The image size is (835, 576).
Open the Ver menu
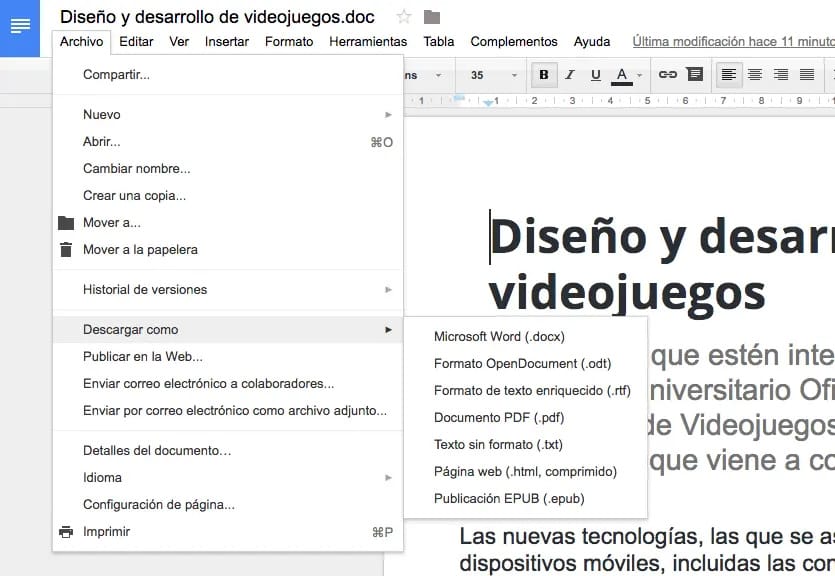(179, 42)
